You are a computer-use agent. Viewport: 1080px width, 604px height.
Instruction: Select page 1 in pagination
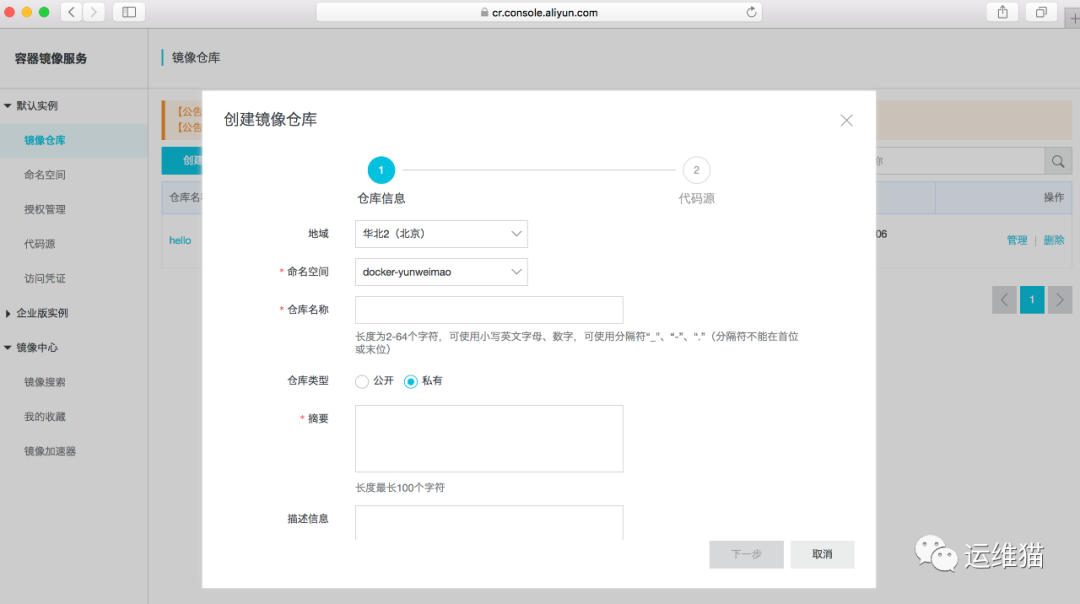[1032, 300]
